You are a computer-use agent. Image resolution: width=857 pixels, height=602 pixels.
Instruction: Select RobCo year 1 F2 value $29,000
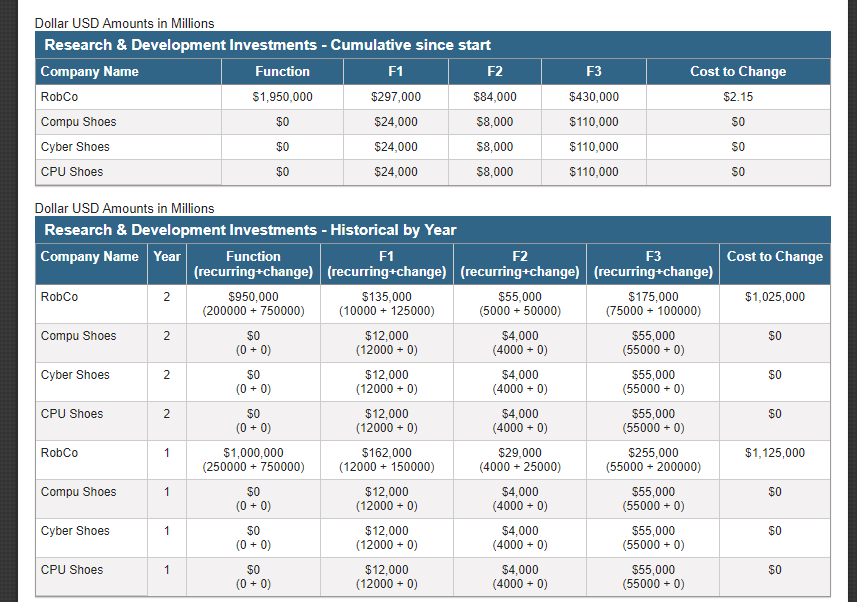(520, 453)
